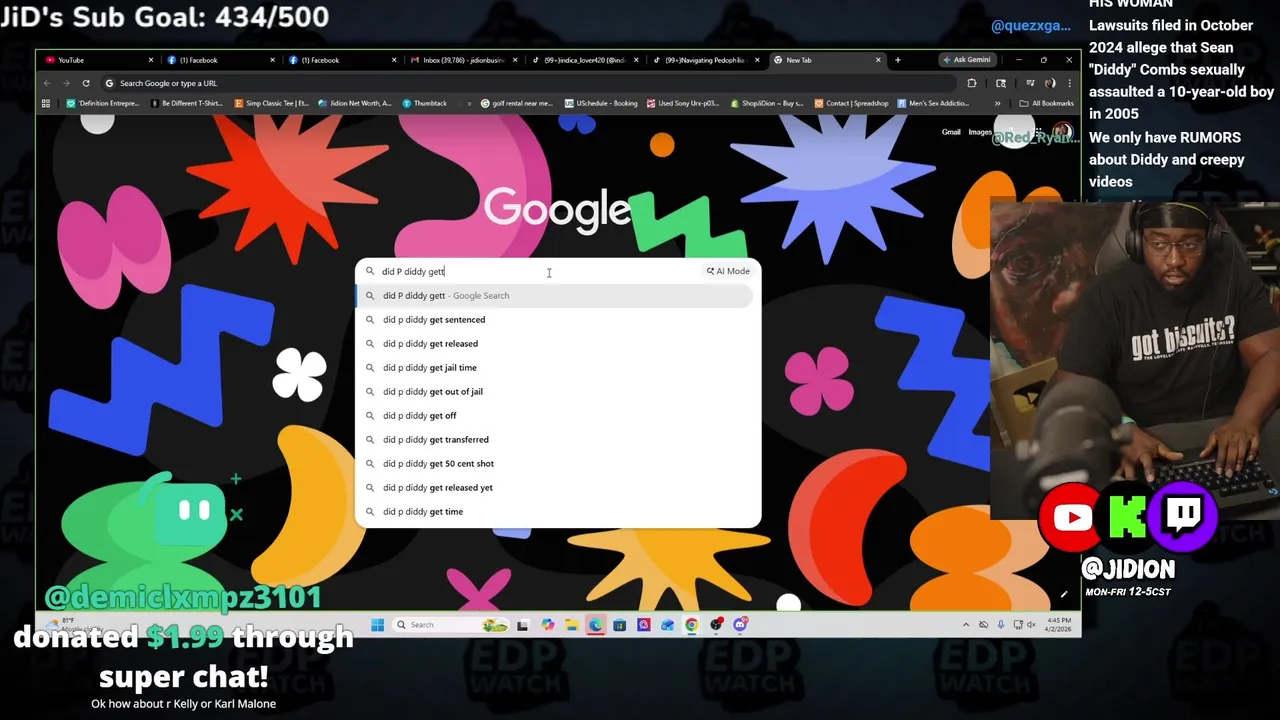Open the Chrome extensions puzzle icon
Image resolution: width=1280 pixels, height=720 pixels.
click(x=971, y=83)
